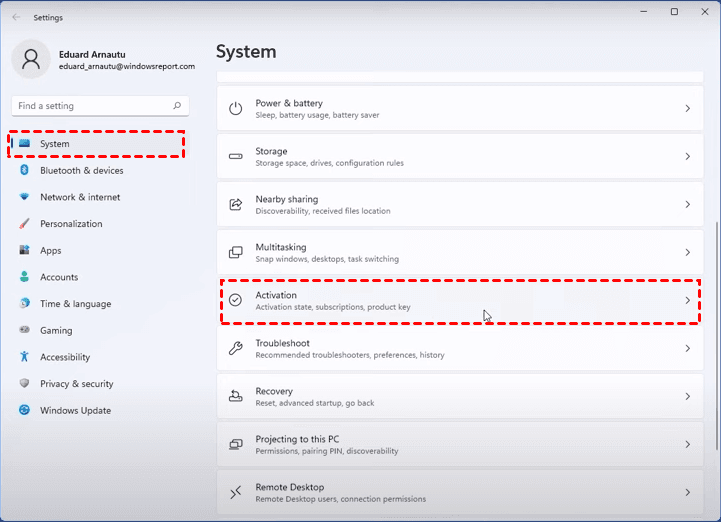The width and height of the screenshot is (721, 522).
Task: Open Bluetooth & devices section
Action: tap(81, 171)
